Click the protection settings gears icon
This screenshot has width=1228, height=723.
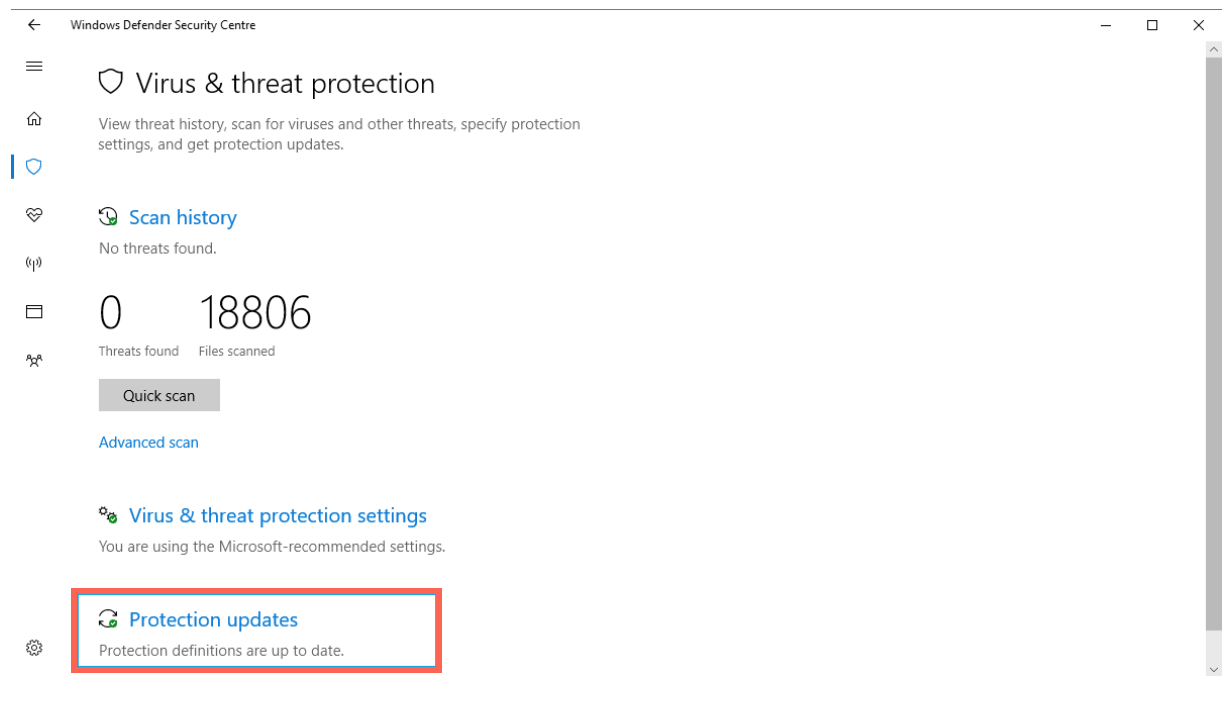point(108,515)
